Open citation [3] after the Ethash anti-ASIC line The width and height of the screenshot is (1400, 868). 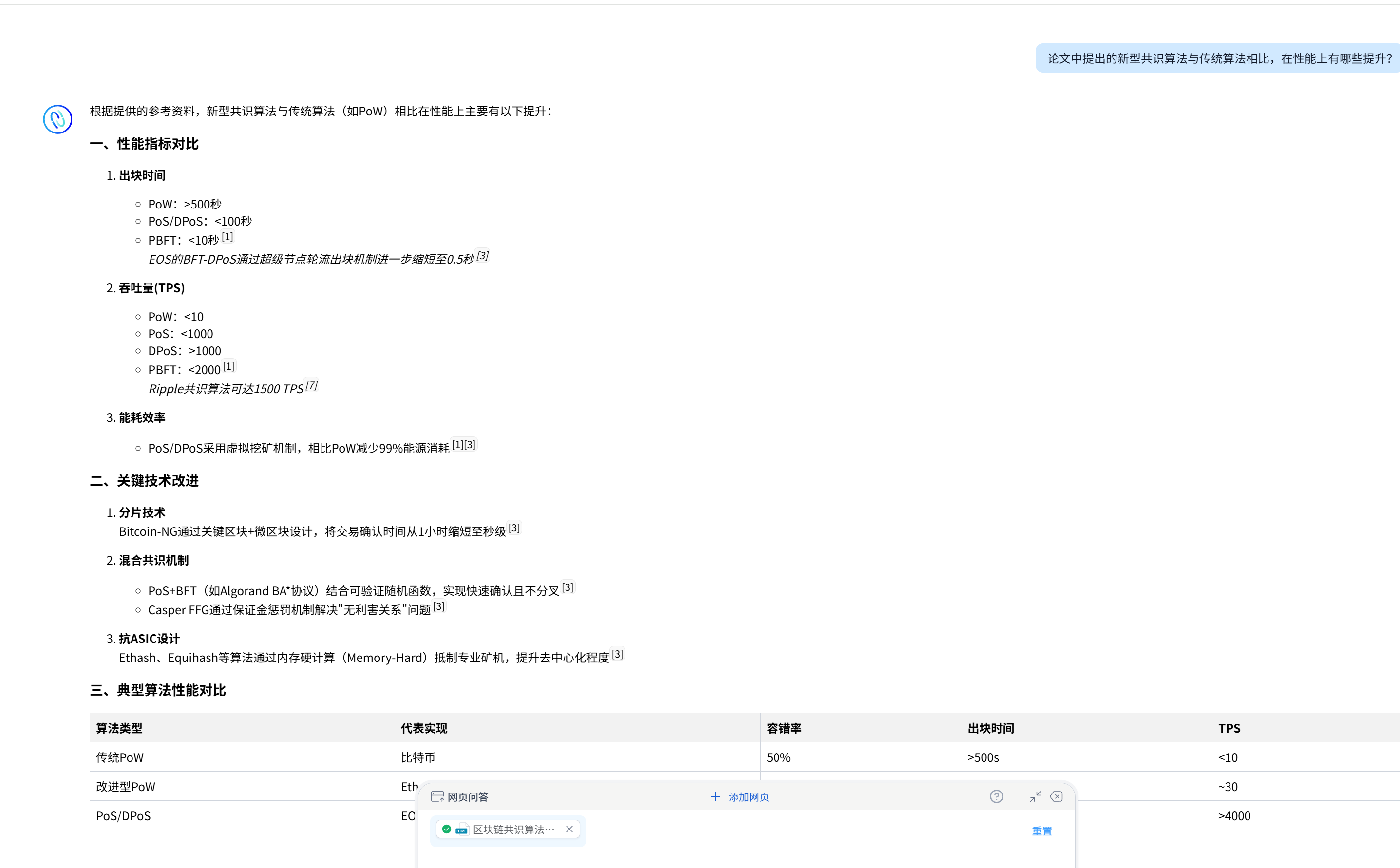(618, 653)
